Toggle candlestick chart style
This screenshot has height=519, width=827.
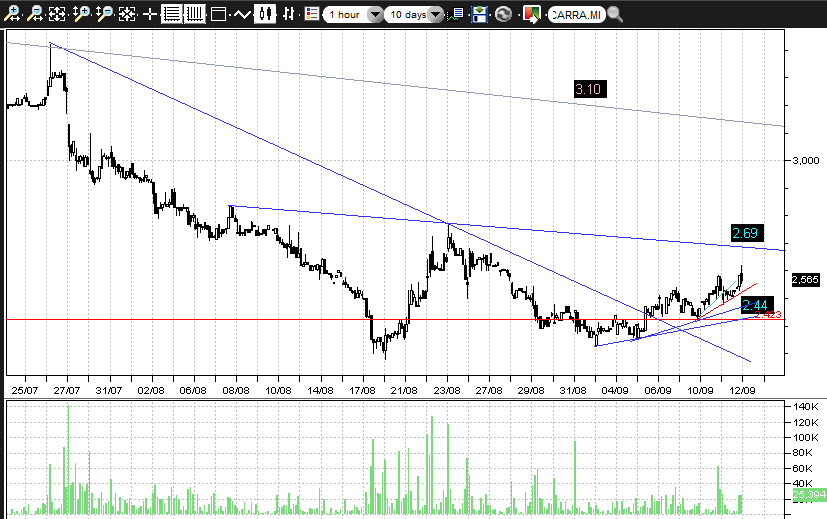[265, 14]
